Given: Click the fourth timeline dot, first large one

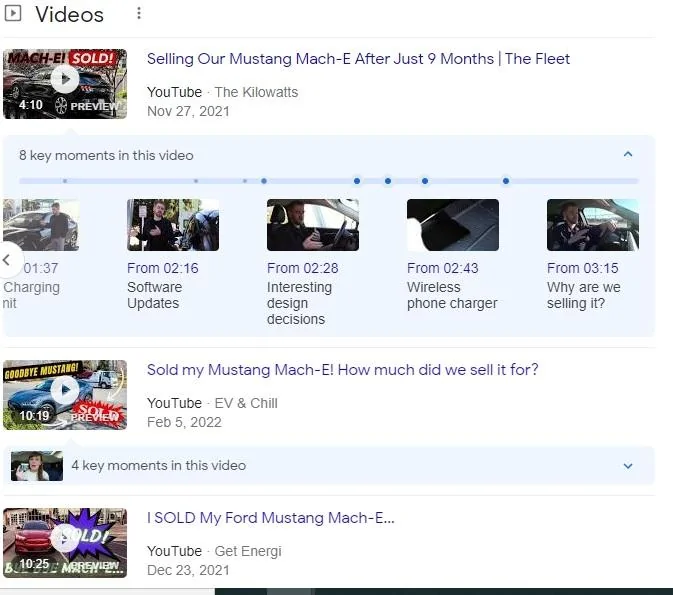Looking at the screenshot, I should [x=264, y=181].
